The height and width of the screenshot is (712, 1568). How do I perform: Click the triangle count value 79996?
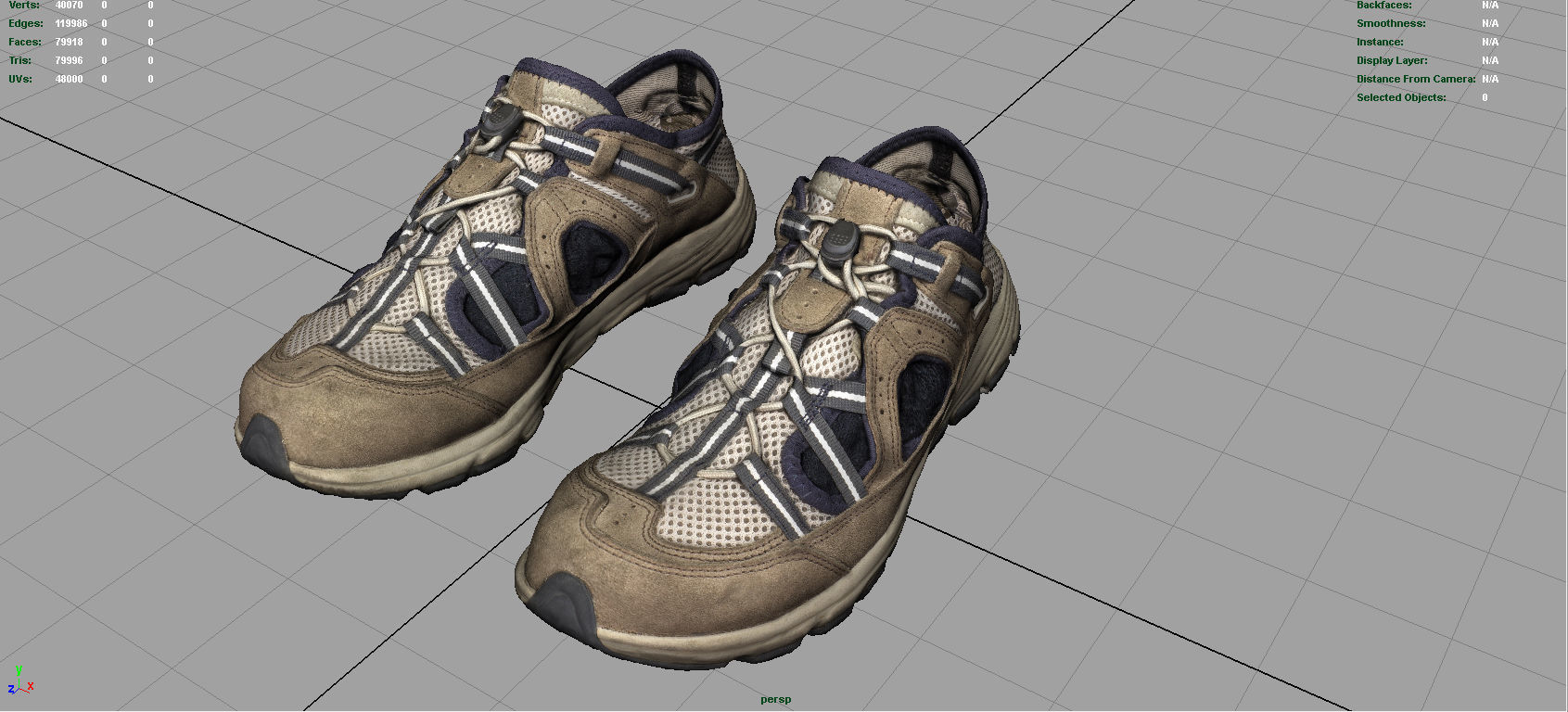pyautogui.click(x=69, y=60)
